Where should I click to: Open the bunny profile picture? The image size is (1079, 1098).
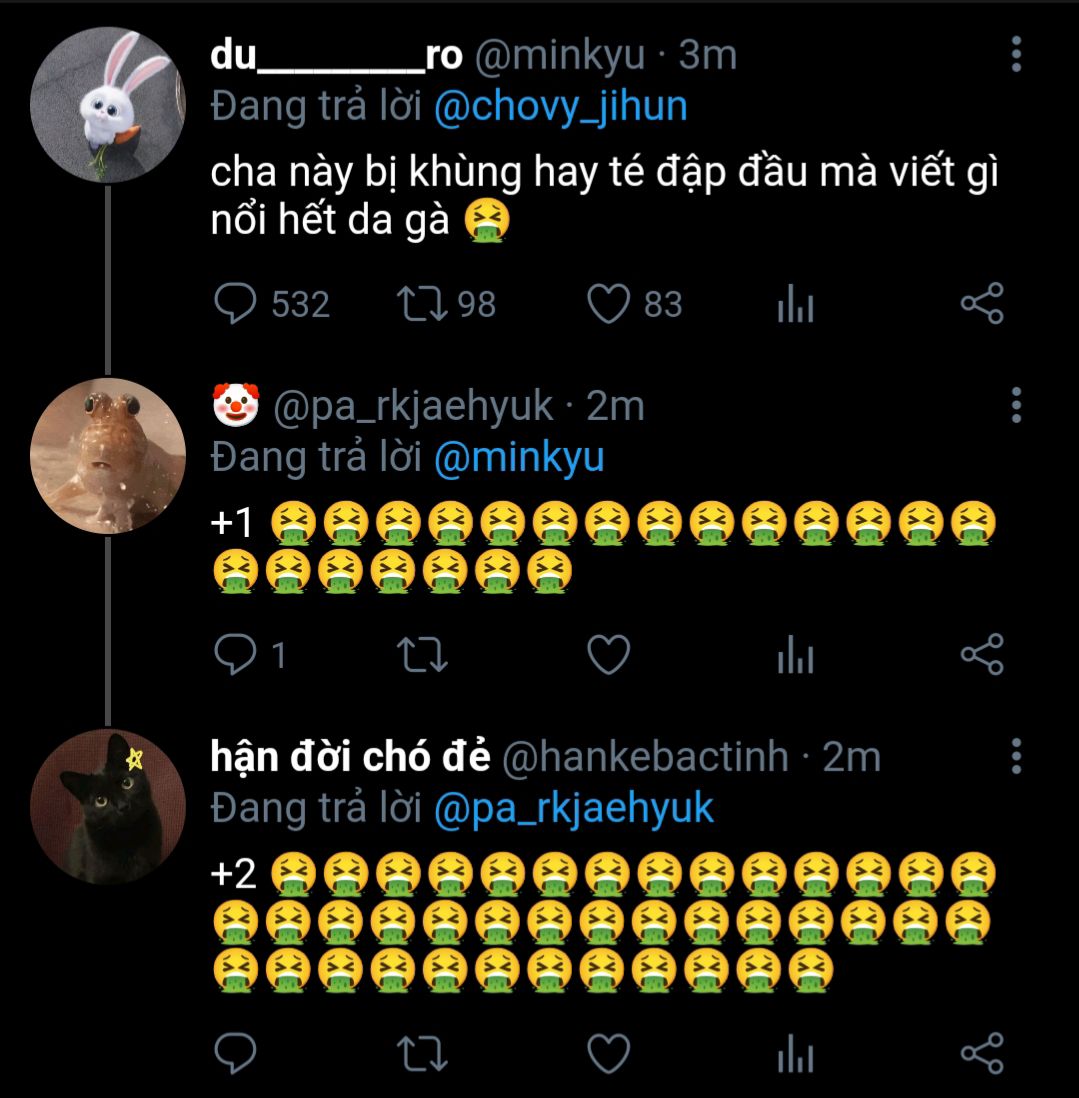pyautogui.click(x=108, y=105)
